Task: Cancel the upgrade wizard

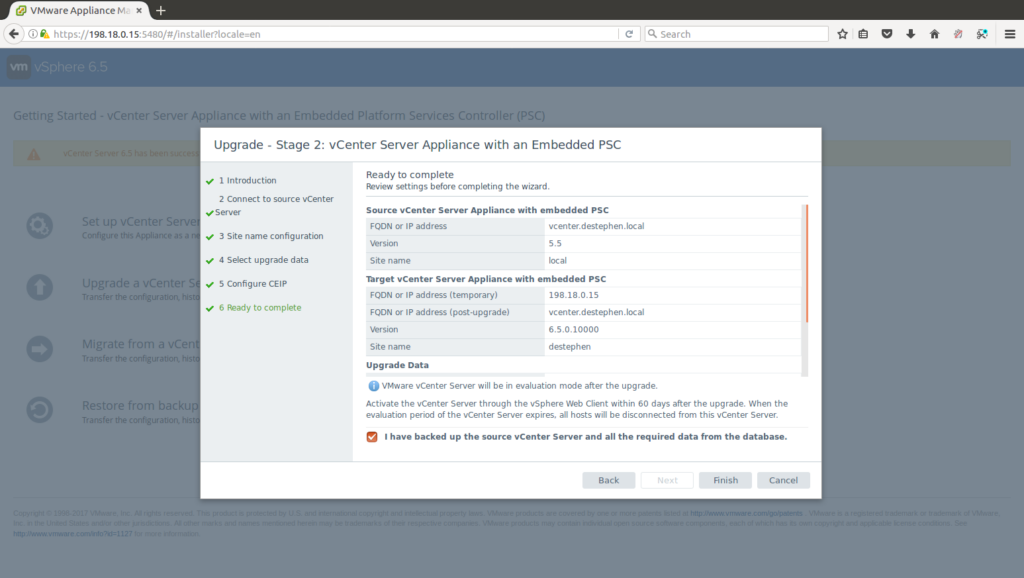Action: click(783, 480)
